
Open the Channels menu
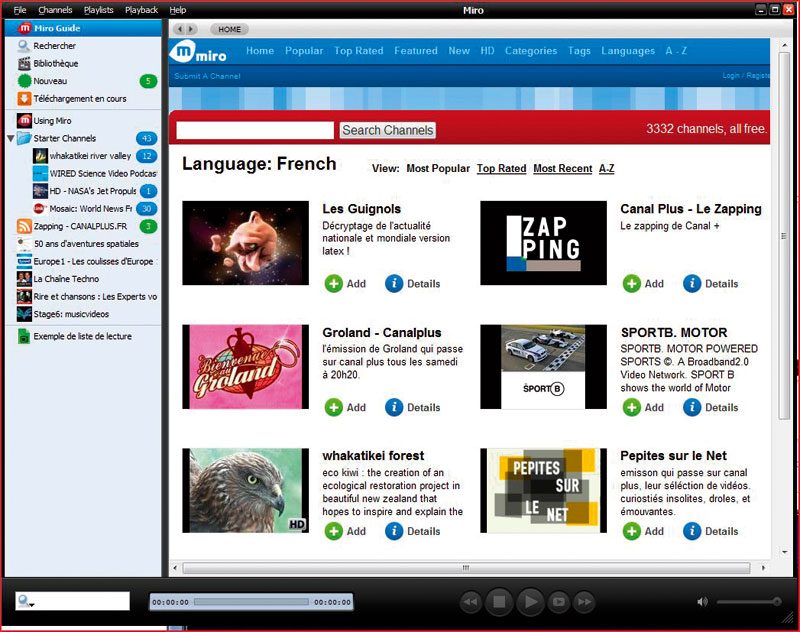tap(55, 10)
